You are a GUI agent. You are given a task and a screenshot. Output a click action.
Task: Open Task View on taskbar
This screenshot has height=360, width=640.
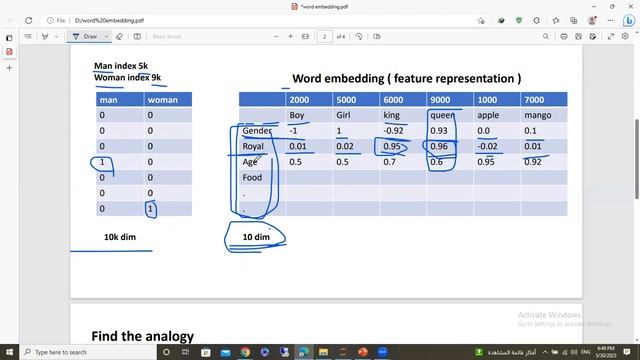pyautogui.click(x=185, y=352)
